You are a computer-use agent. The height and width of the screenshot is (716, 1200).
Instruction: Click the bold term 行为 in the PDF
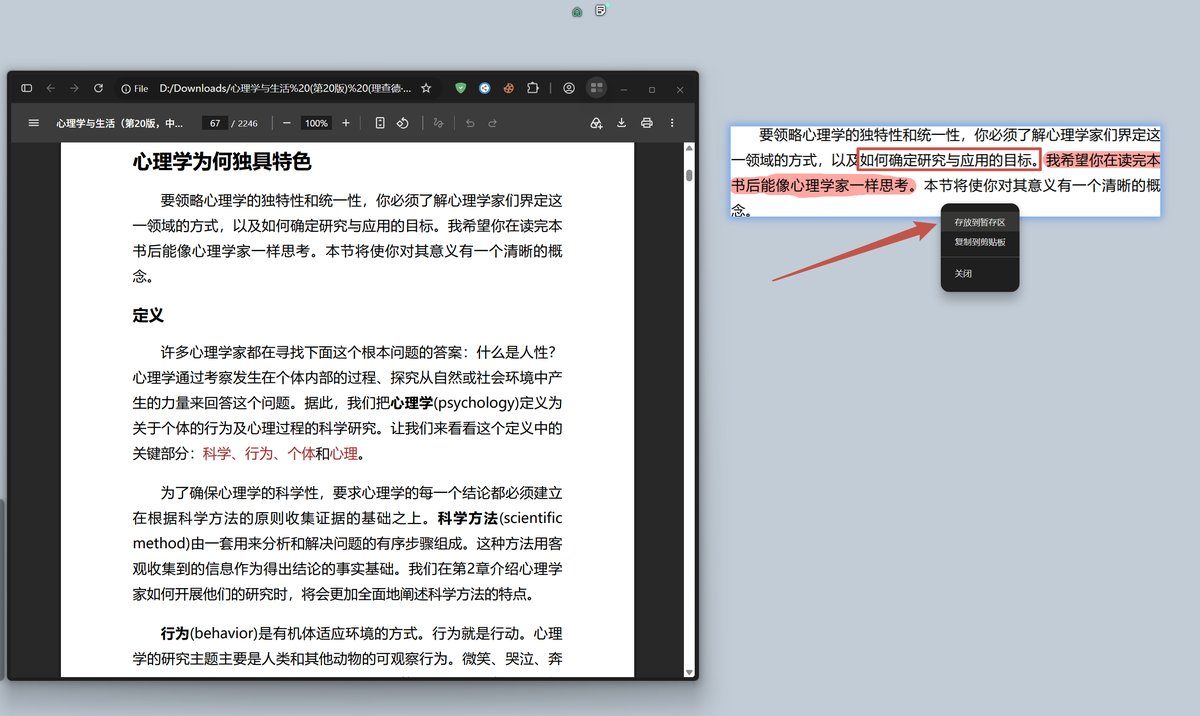coord(175,633)
